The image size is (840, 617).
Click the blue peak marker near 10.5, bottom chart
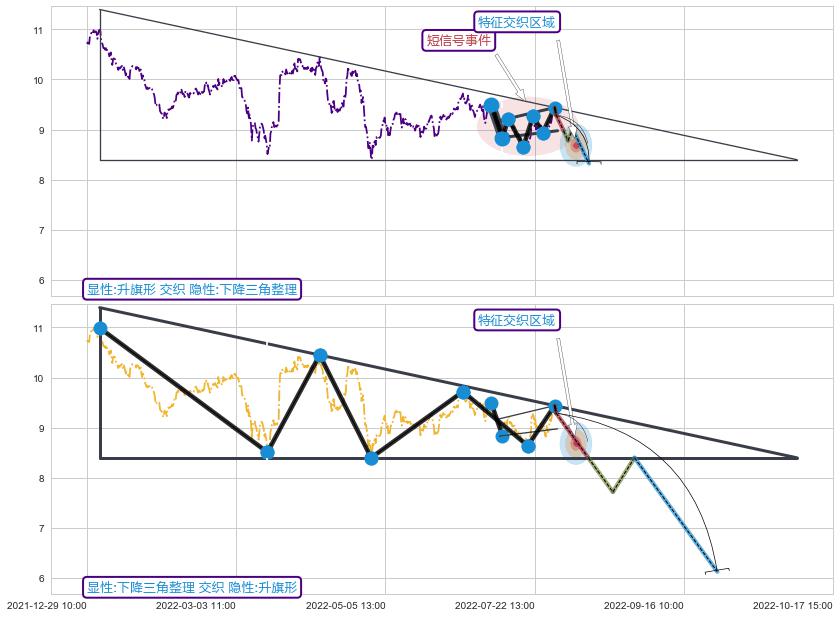[320, 355]
